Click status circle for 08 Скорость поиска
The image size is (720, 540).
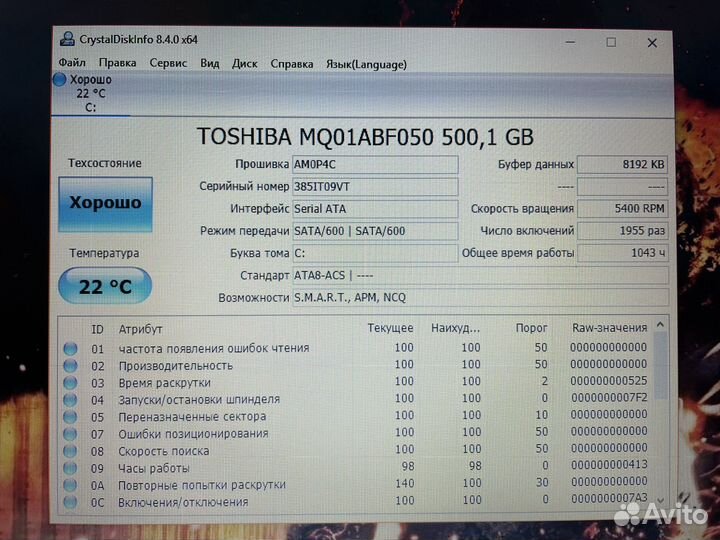70,451
